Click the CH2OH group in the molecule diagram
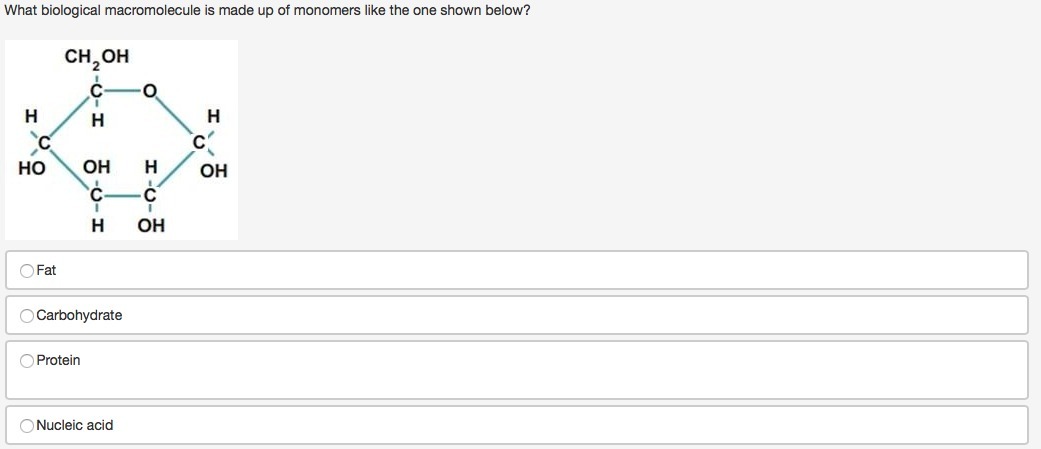This screenshot has width=1041, height=449. (97, 58)
